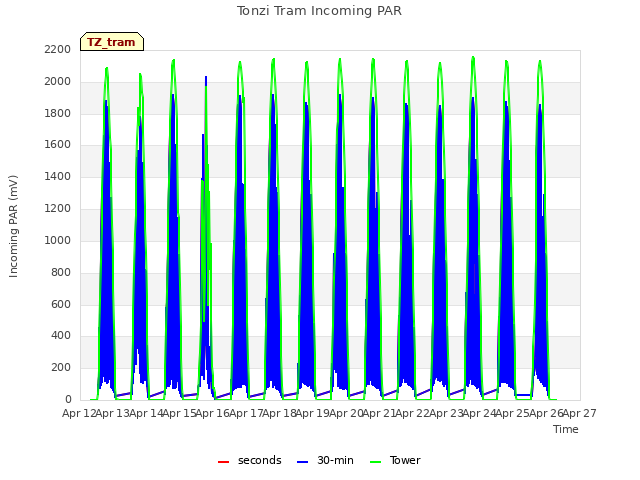The image size is (640, 480).
Task: Click the 200 y-axis tick label
Action: [61, 367]
